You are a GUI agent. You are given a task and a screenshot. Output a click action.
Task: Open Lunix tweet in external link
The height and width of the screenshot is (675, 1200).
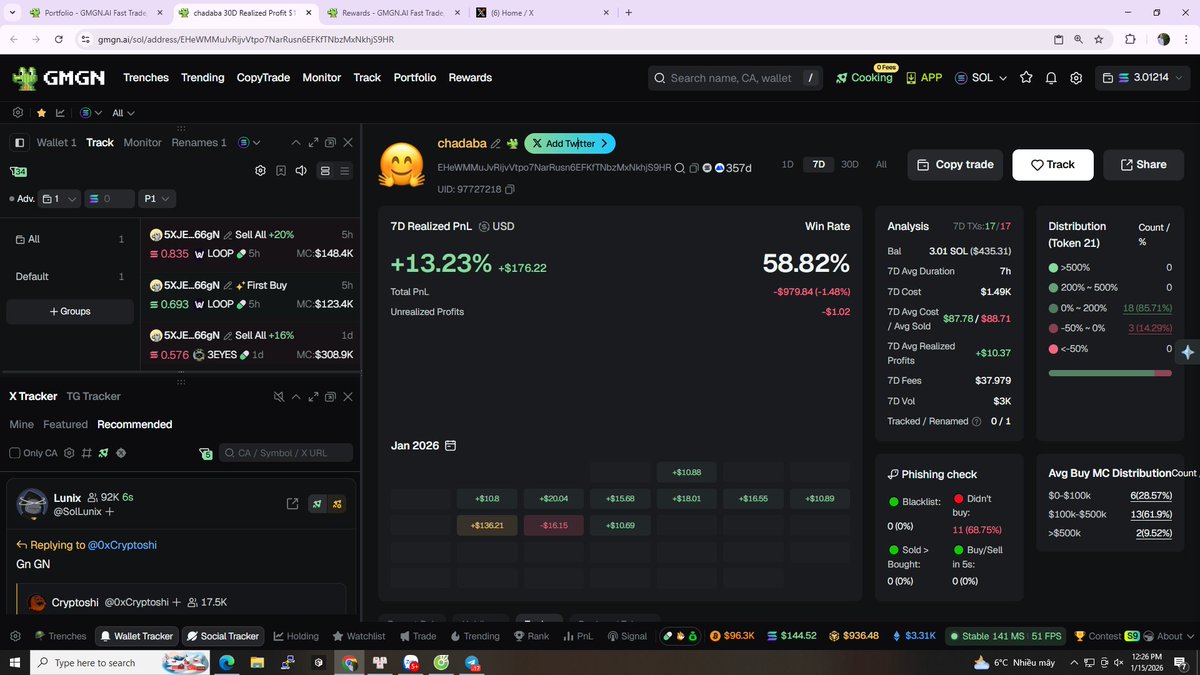pyautogui.click(x=292, y=504)
